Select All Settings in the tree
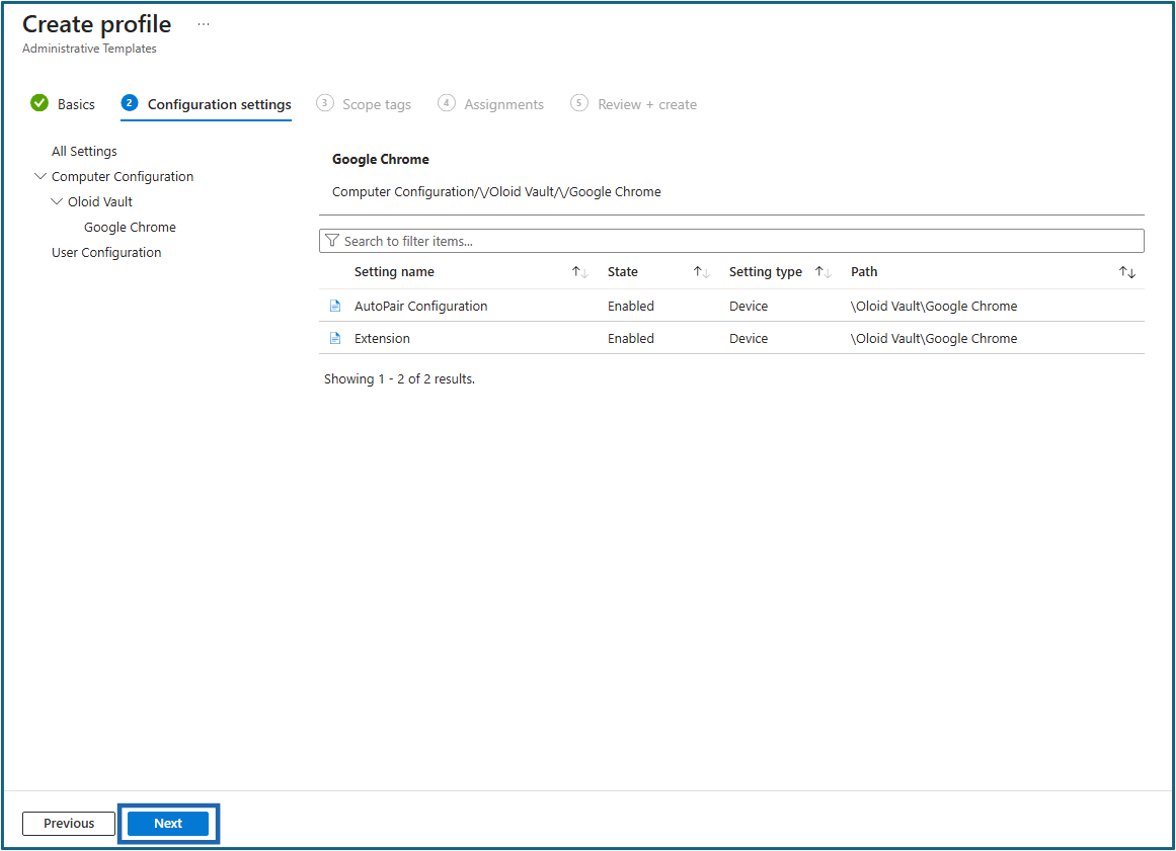Image resolution: width=1176 pixels, height=851 pixels. [84, 151]
